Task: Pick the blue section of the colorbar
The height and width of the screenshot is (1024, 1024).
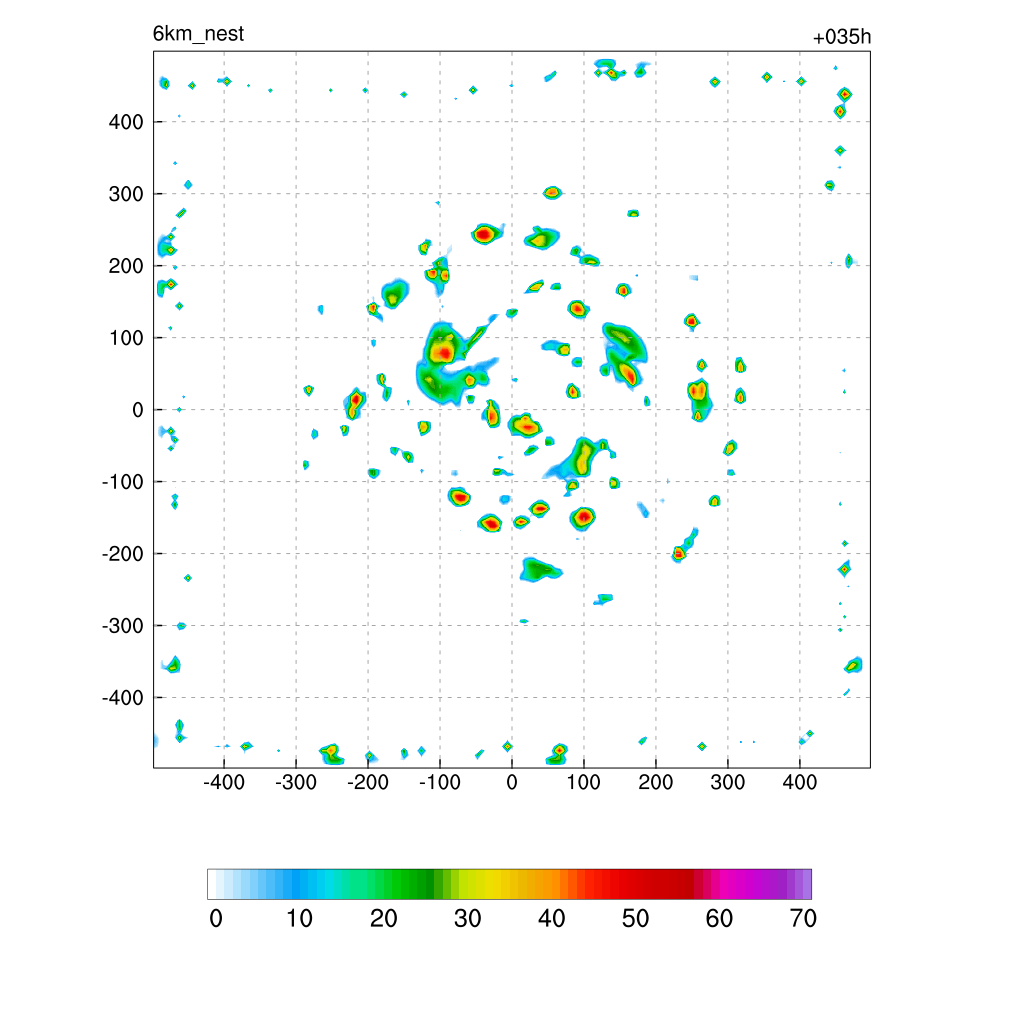Action: [x=287, y=884]
